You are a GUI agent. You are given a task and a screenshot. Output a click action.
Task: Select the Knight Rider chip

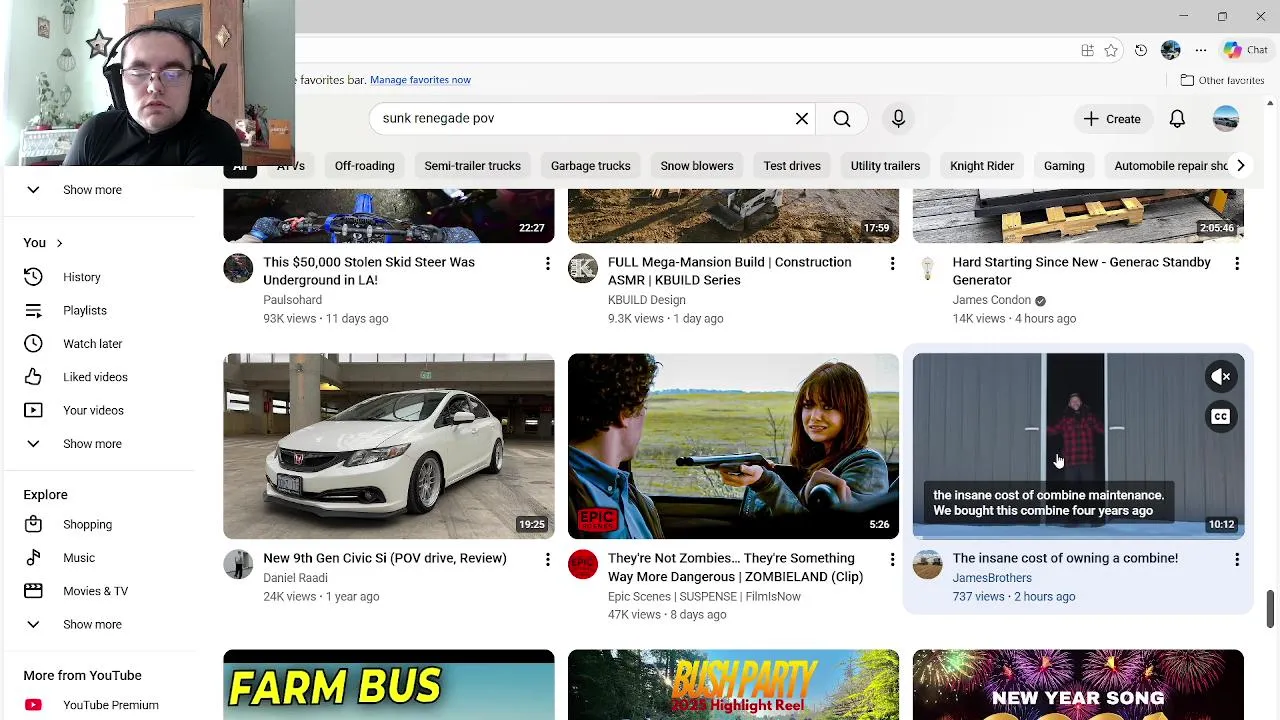click(982, 166)
